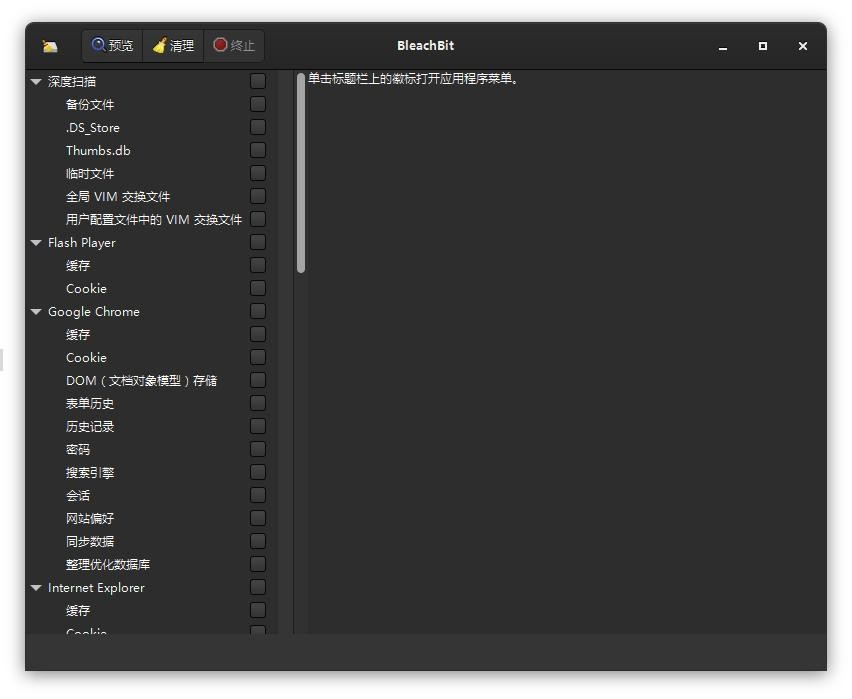Screen dimensions: 852x699
Task: Enable the DOM（文档对象模型）存储 checkbox
Action: 258,380
